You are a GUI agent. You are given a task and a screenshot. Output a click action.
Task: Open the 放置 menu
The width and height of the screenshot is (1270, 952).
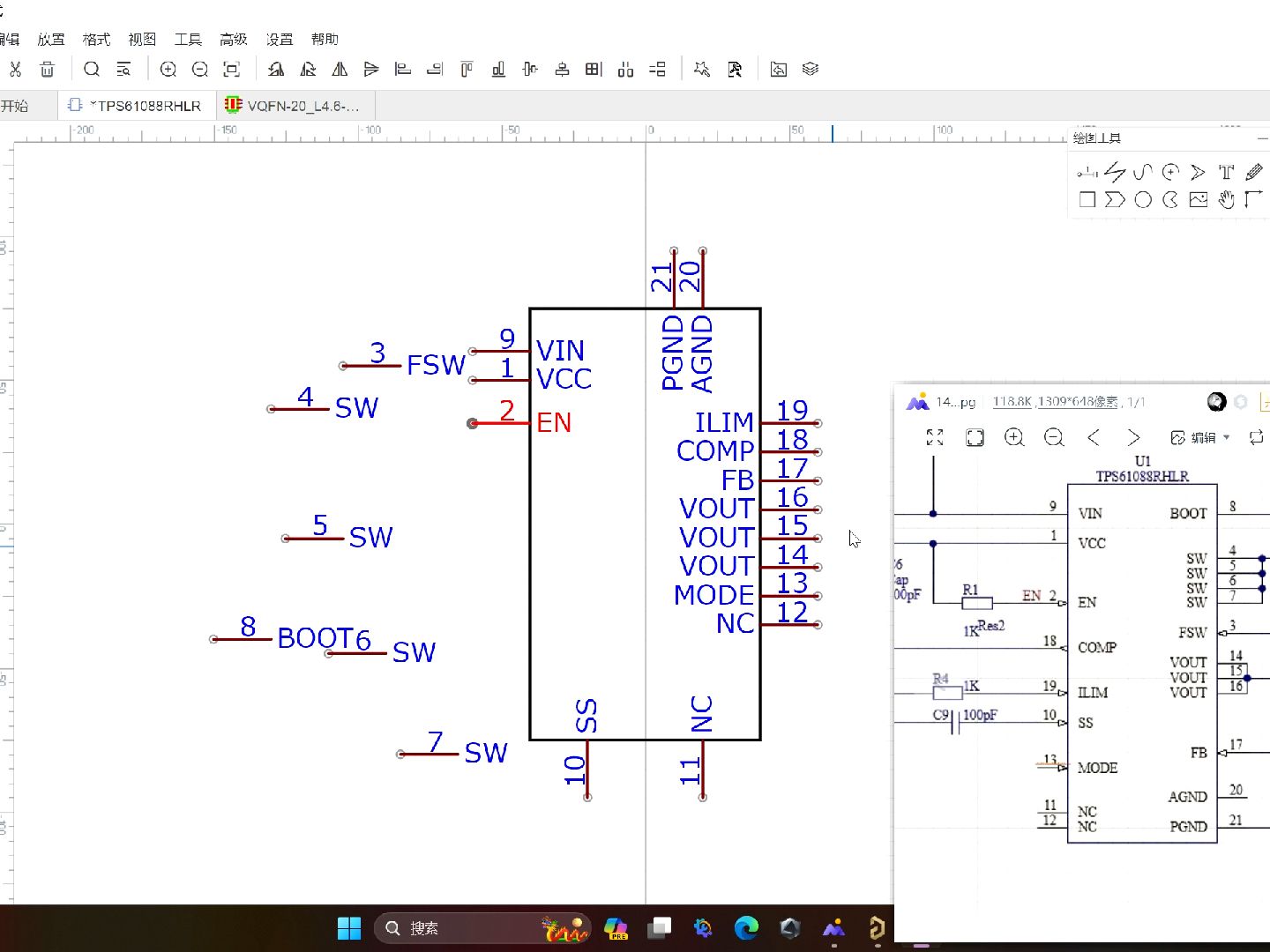(51, 39)
